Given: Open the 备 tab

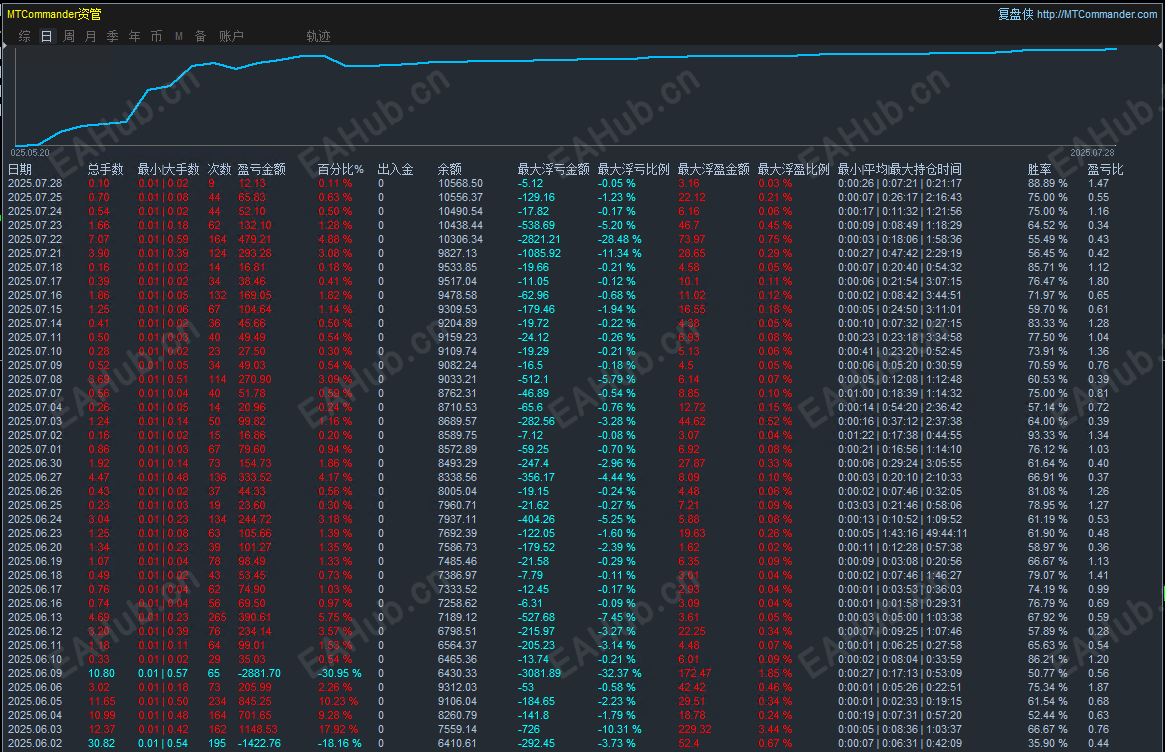Looking at the screenshot, I should pyautogui.click(x=201, y=36).
